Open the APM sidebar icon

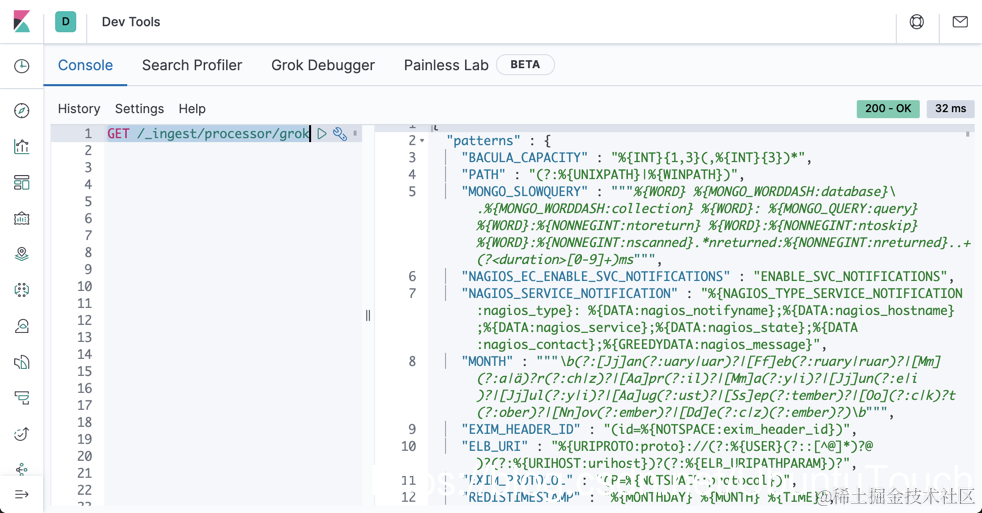tap(21, 398)
